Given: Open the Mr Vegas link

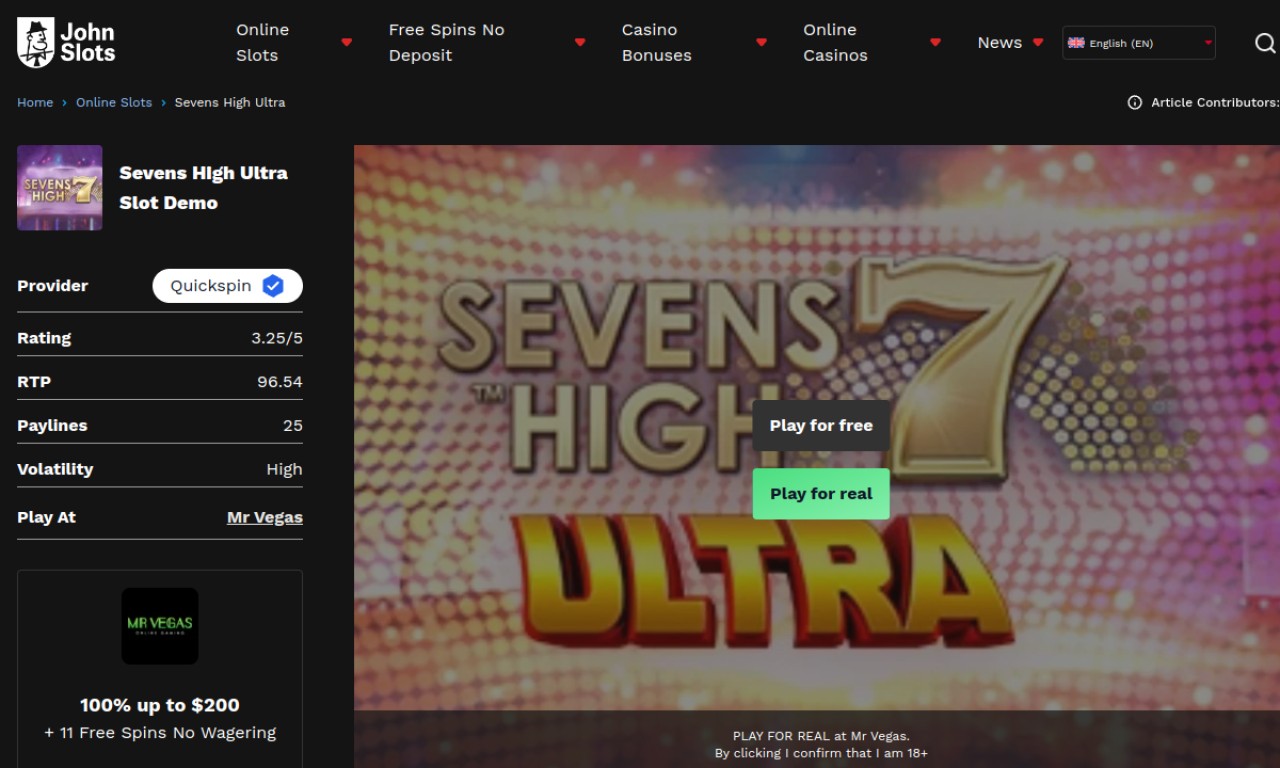Looking at the screenshot, I should (x=265, y=517).
